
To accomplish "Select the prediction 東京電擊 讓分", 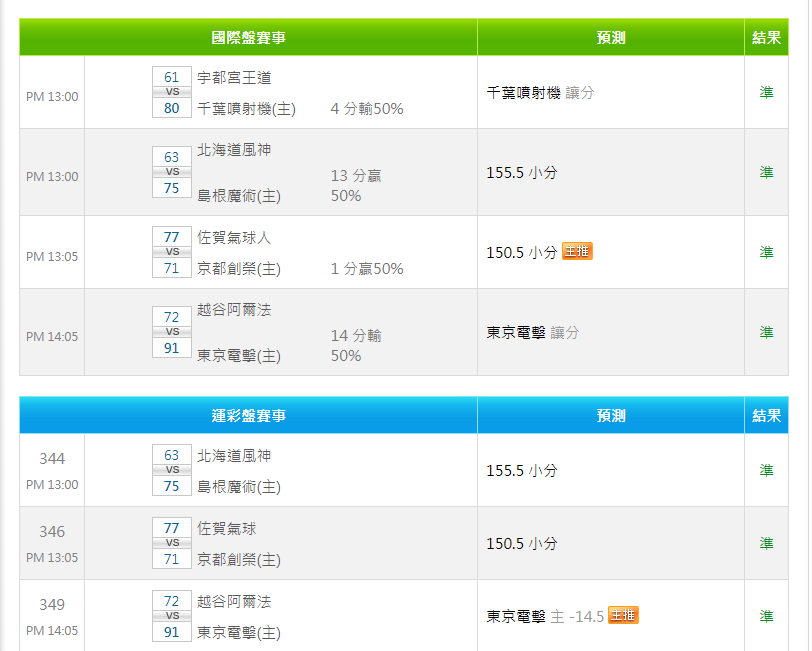I will [533, 332].
